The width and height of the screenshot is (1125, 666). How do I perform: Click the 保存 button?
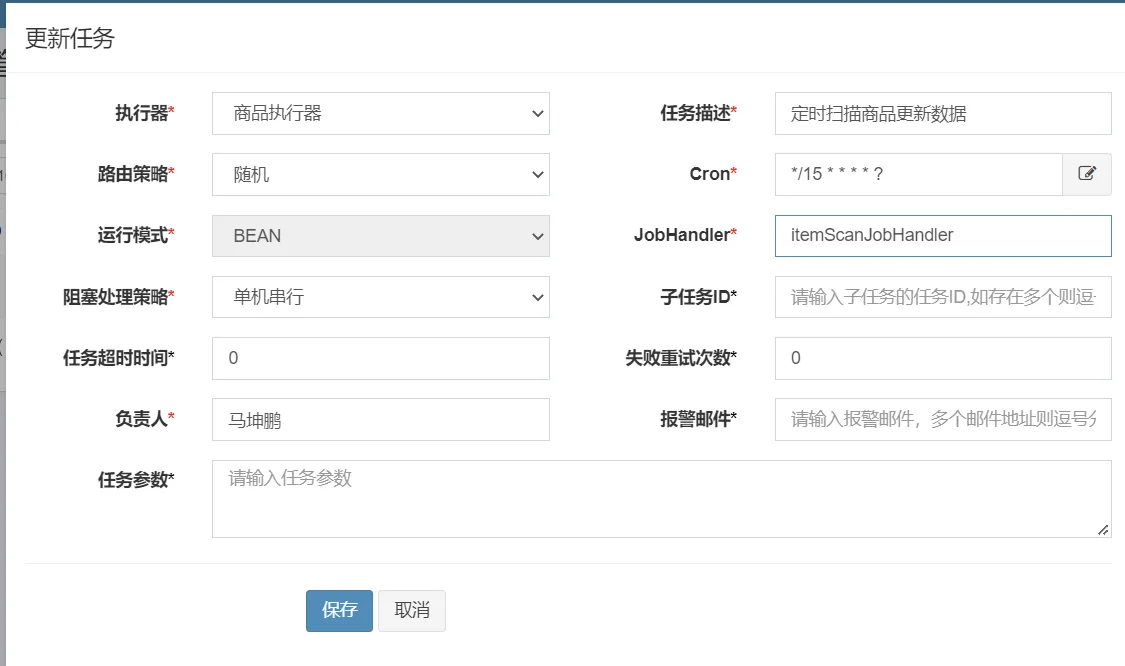pyautogui.click(x=339, y=610)
